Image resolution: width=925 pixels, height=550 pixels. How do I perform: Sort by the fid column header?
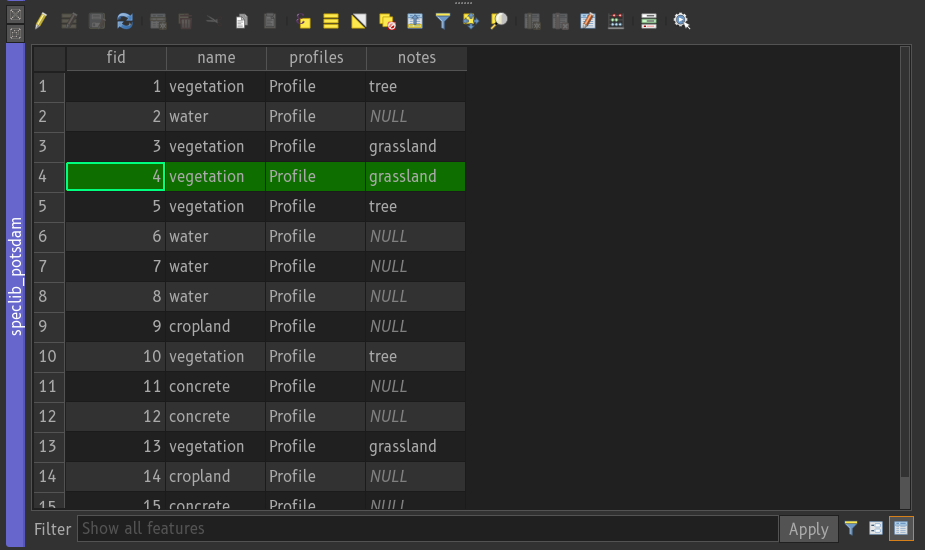(x=116, y=58)
